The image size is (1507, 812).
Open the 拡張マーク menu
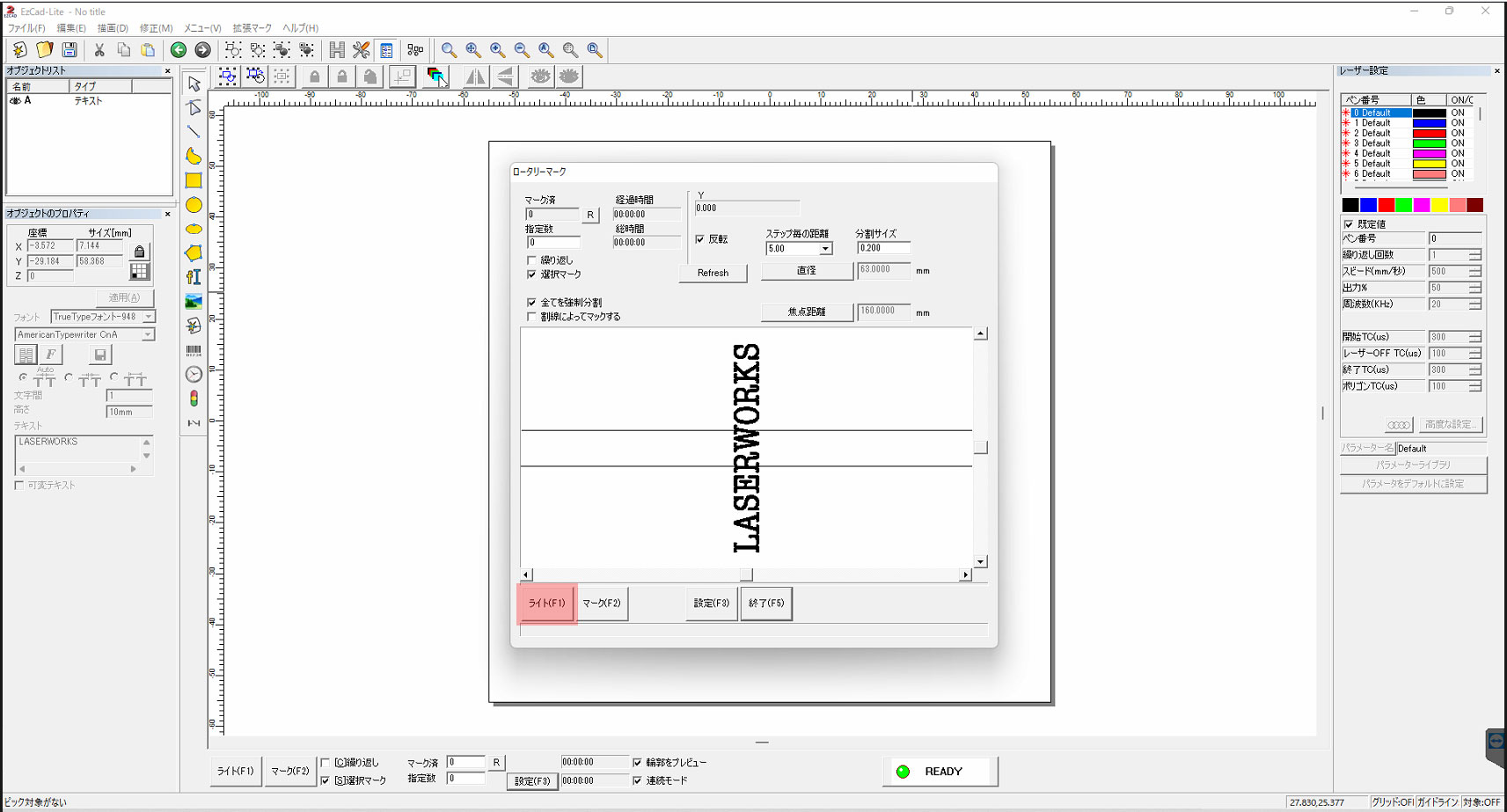(x=252, y=28)
